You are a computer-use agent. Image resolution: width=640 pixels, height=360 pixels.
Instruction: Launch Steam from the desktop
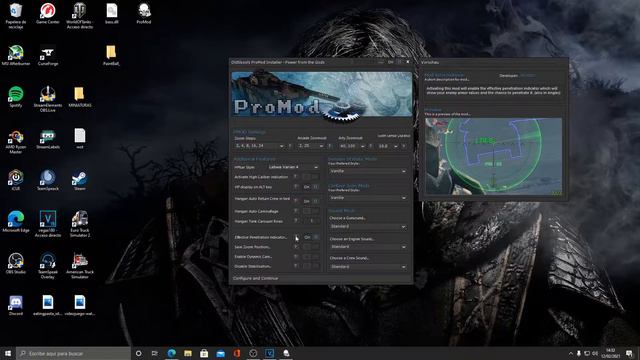(80, 180)
